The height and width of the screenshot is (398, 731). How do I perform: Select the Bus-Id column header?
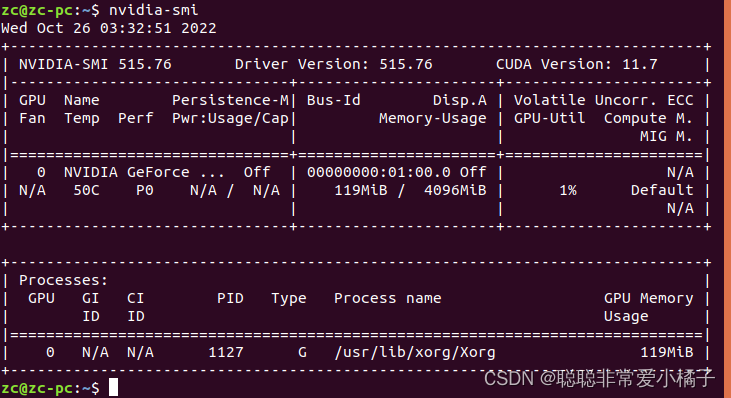[x=334, y=100]
